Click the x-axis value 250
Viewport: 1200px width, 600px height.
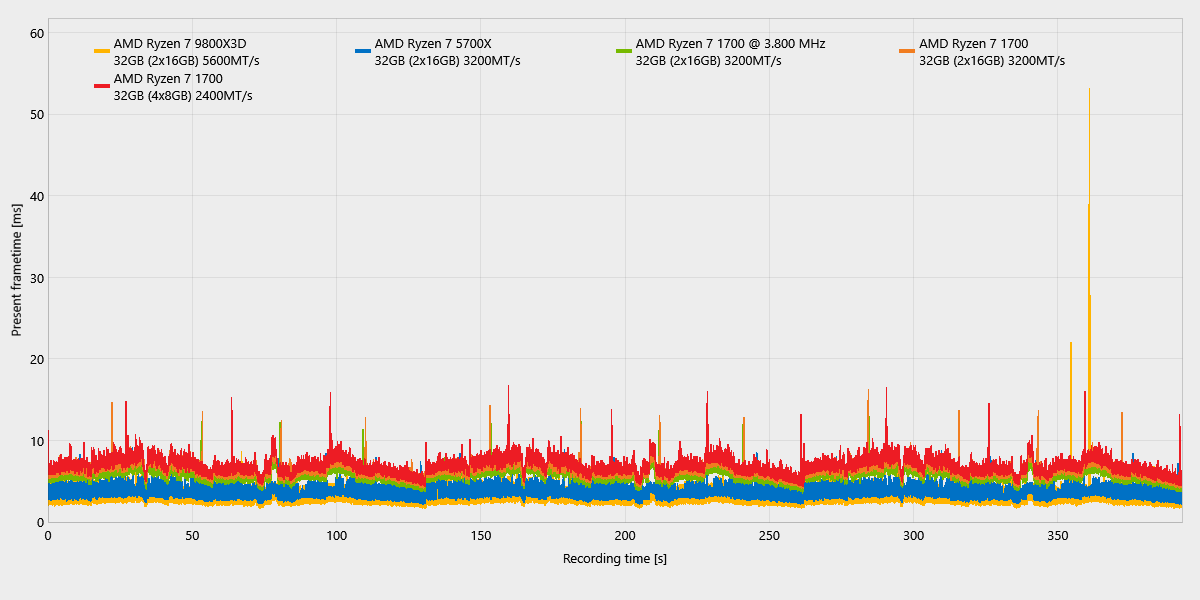(769, 537)
